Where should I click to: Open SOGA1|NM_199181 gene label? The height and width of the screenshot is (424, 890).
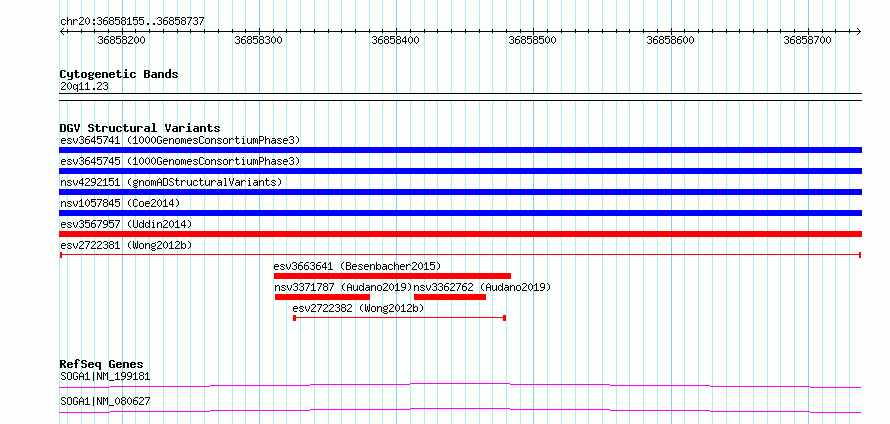pyautogui.click(x=105, y=376)
